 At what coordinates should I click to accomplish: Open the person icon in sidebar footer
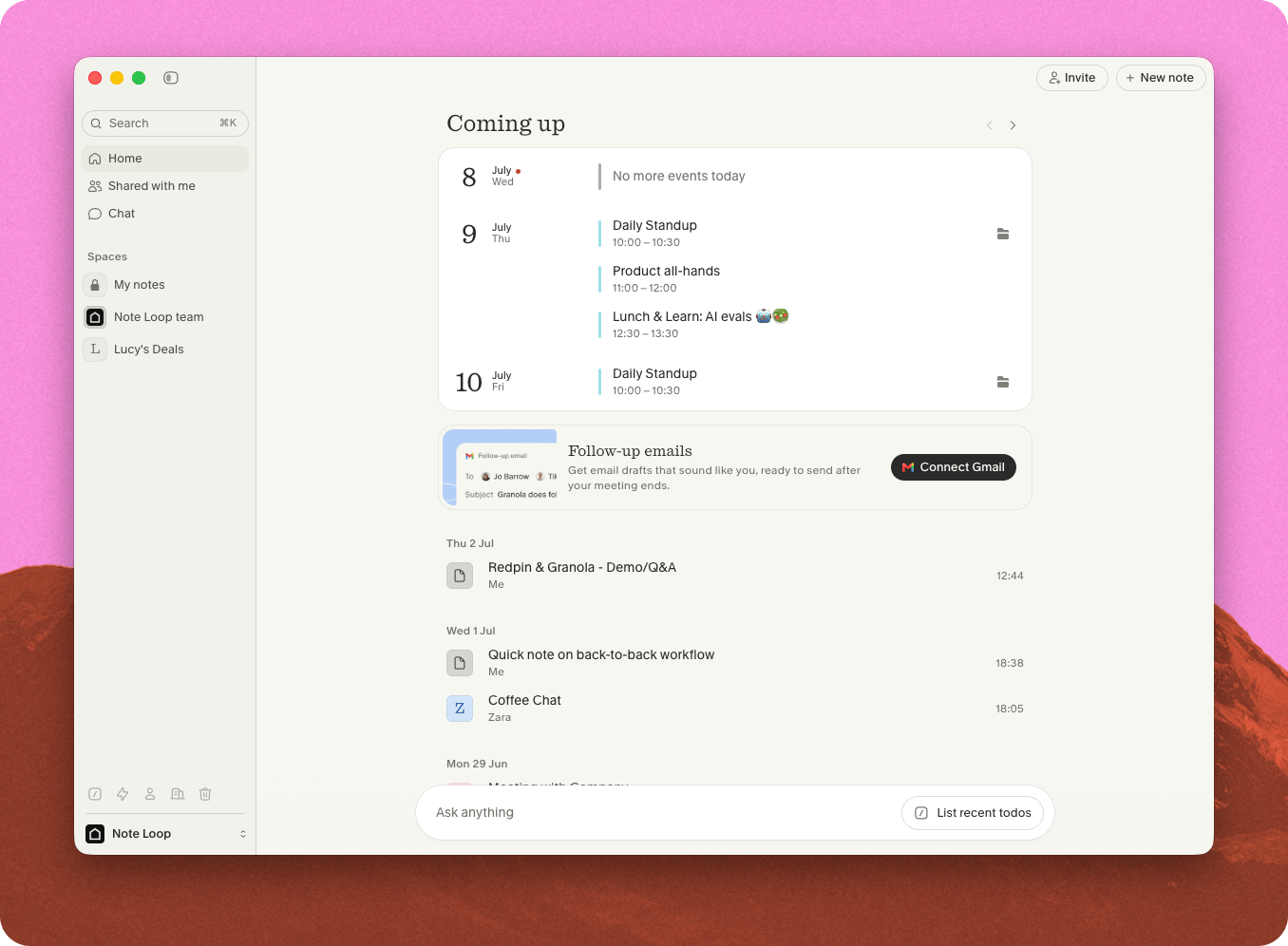coord(150,794)
